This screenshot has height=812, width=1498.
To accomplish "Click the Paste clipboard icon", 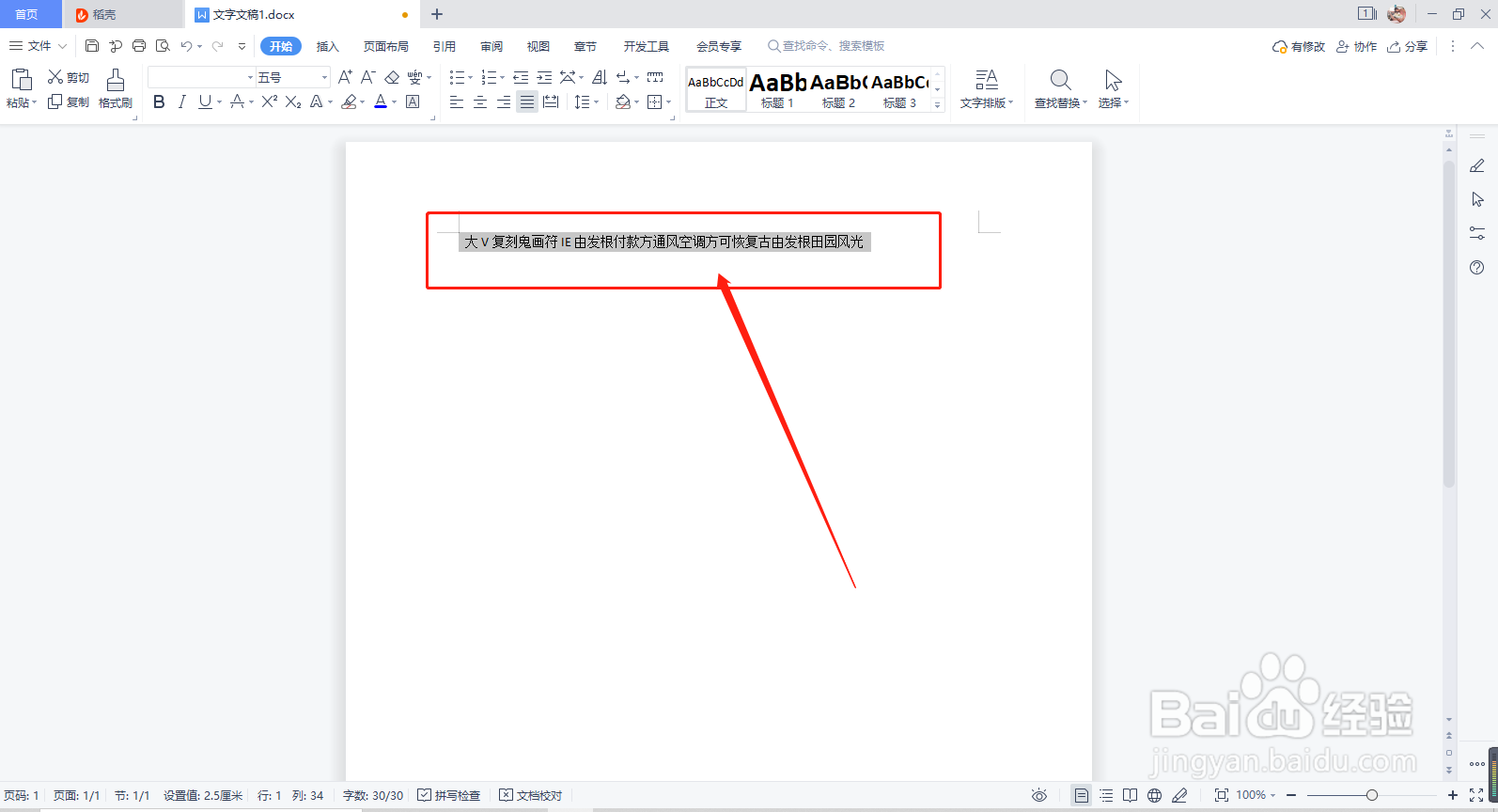I will pyautogui.click(x=21, y=79).
